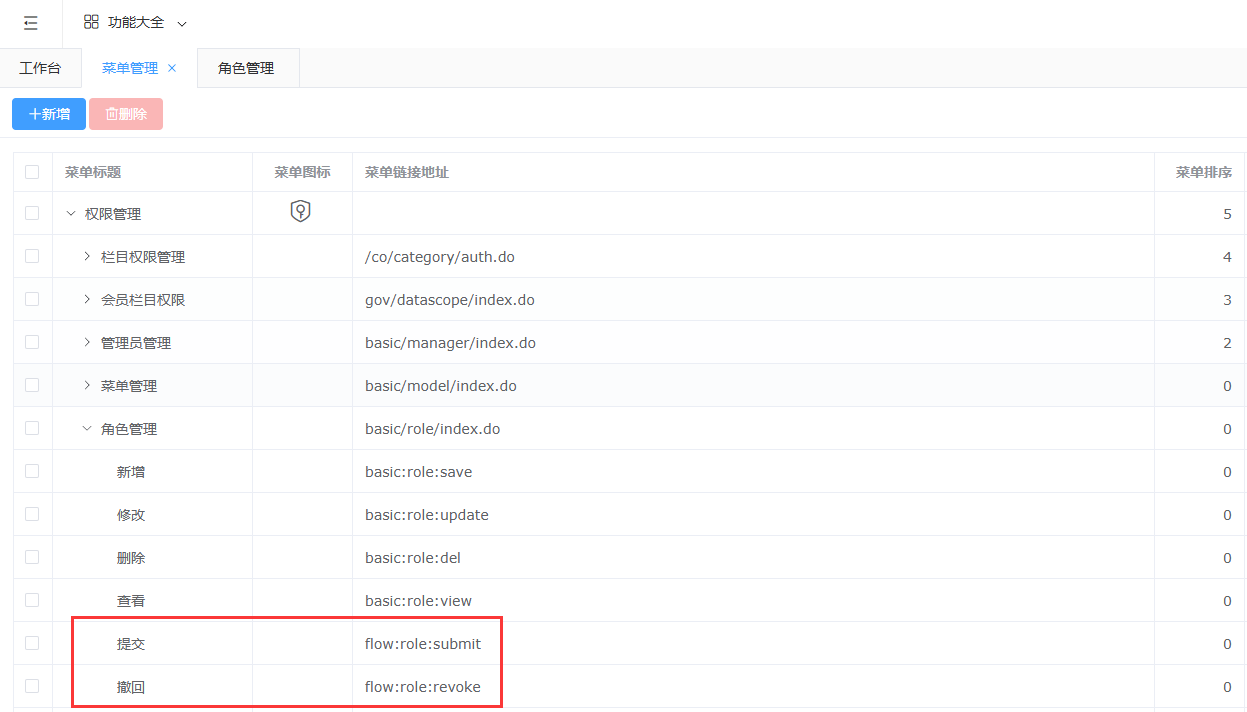Toggle the select-all checkbox in table header
The width and height of the screenshot is (1247, 712).
(32, 172)
